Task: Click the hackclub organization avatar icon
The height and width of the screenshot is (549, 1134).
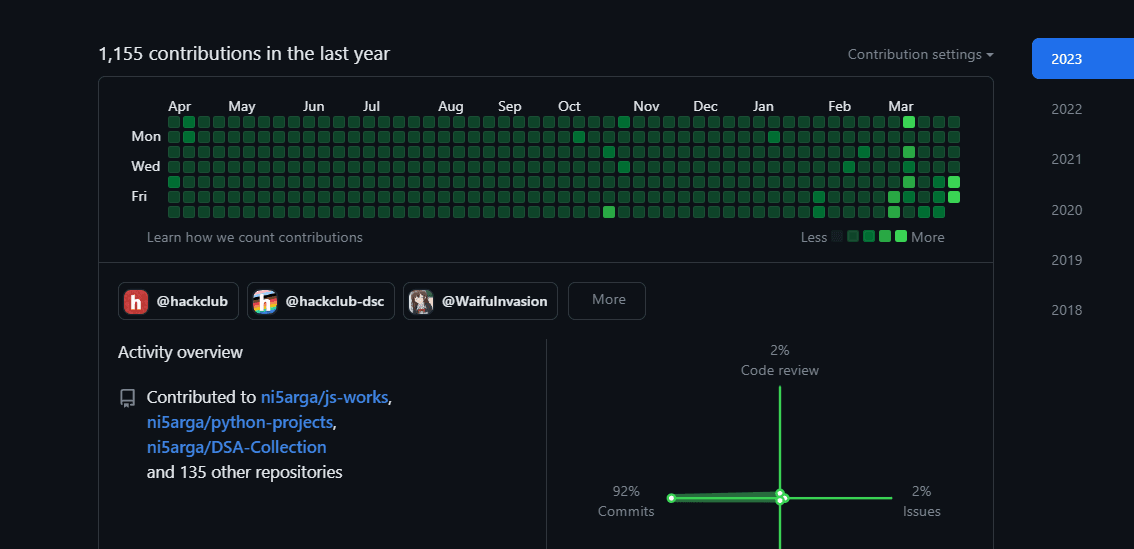Action: tap(136, 301)
